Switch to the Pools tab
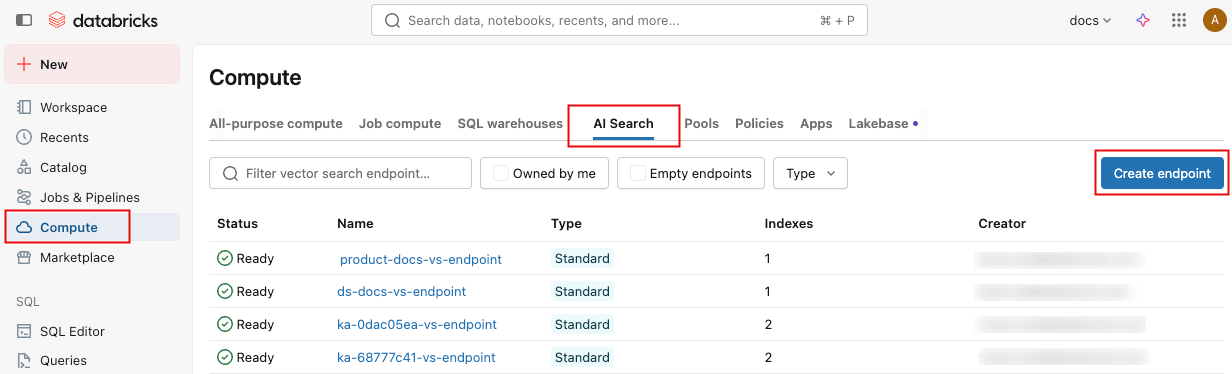This screenshot has width=1232, height=374. [702, 124]
